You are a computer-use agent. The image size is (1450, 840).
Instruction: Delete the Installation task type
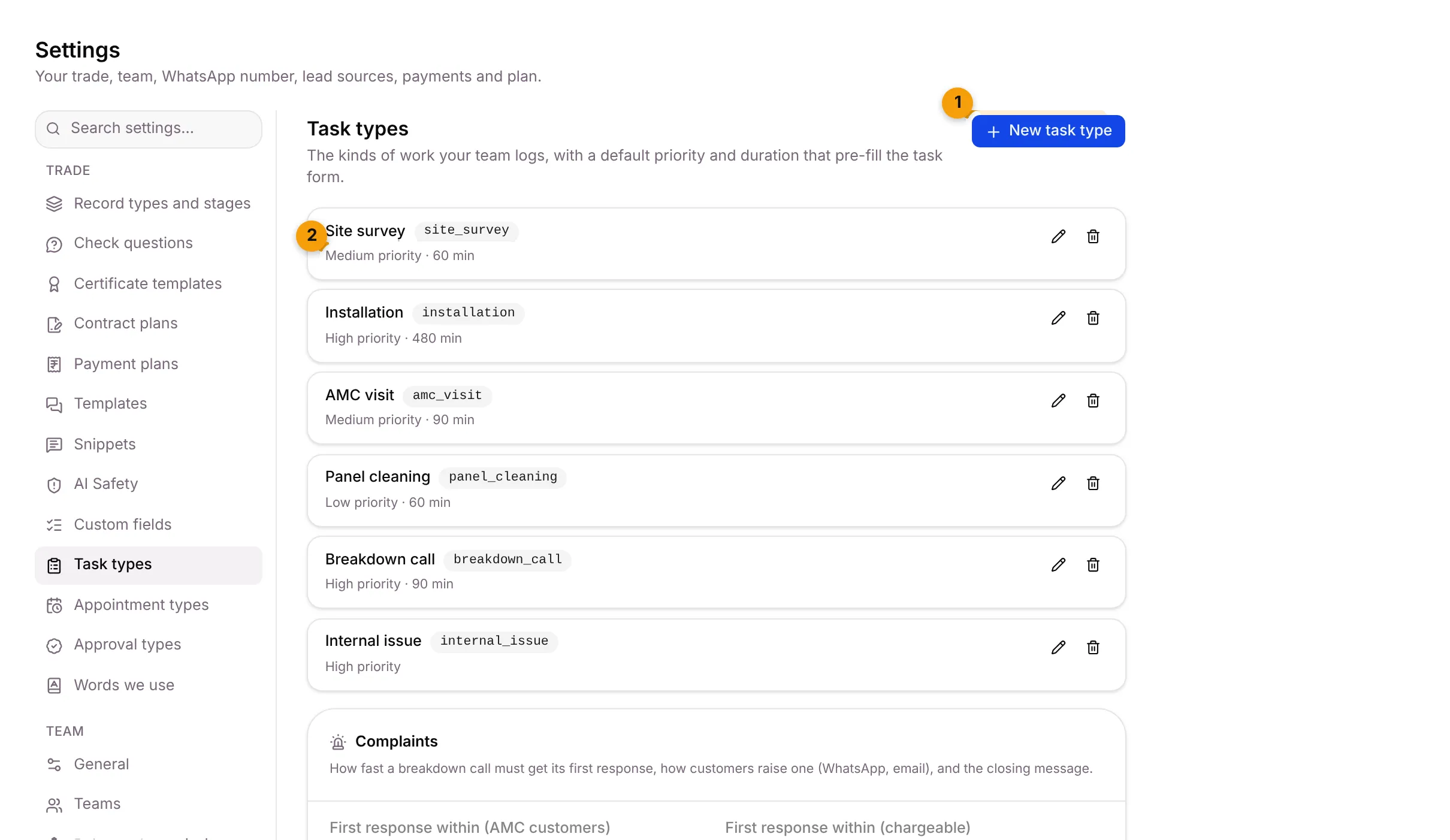point(1093,318)
